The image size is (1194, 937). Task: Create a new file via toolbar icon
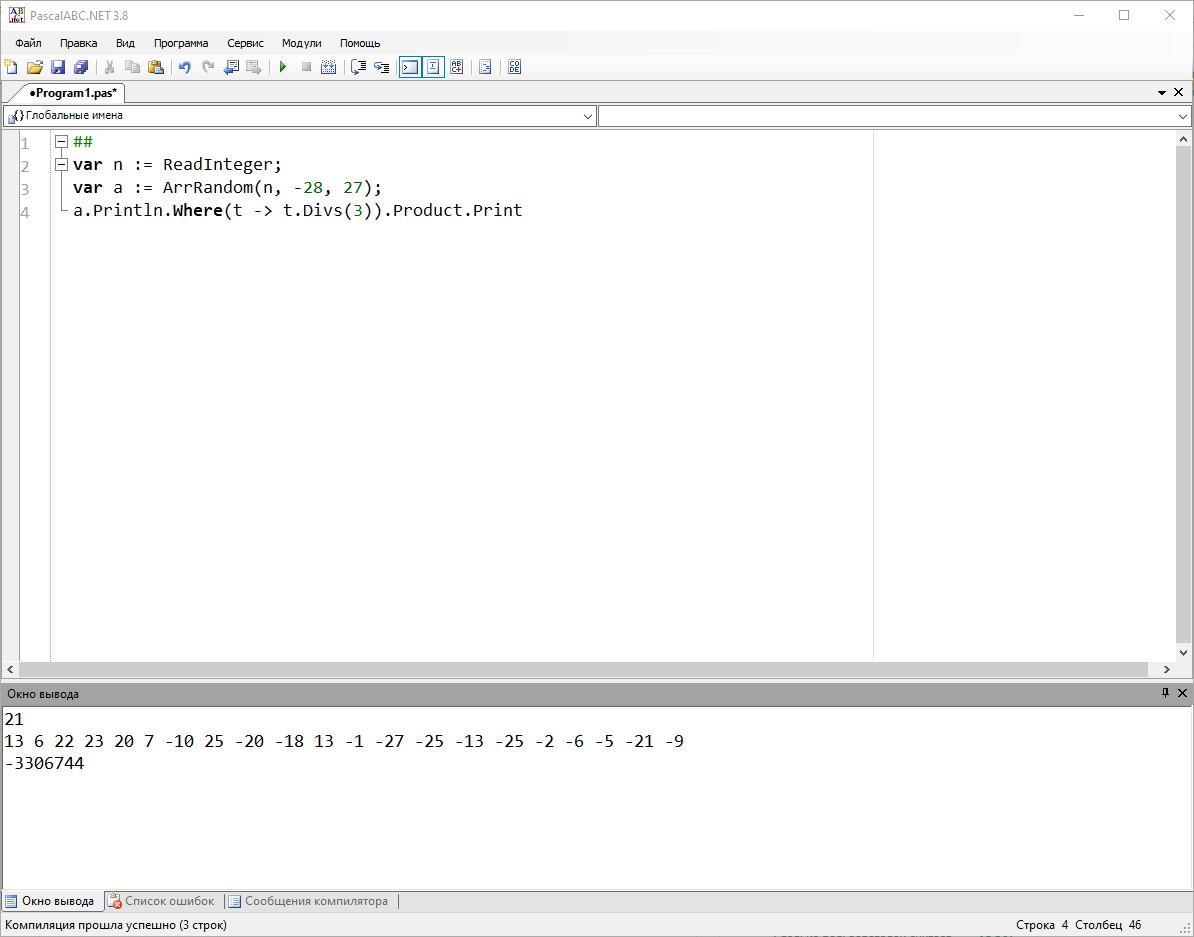pos(11,67)
